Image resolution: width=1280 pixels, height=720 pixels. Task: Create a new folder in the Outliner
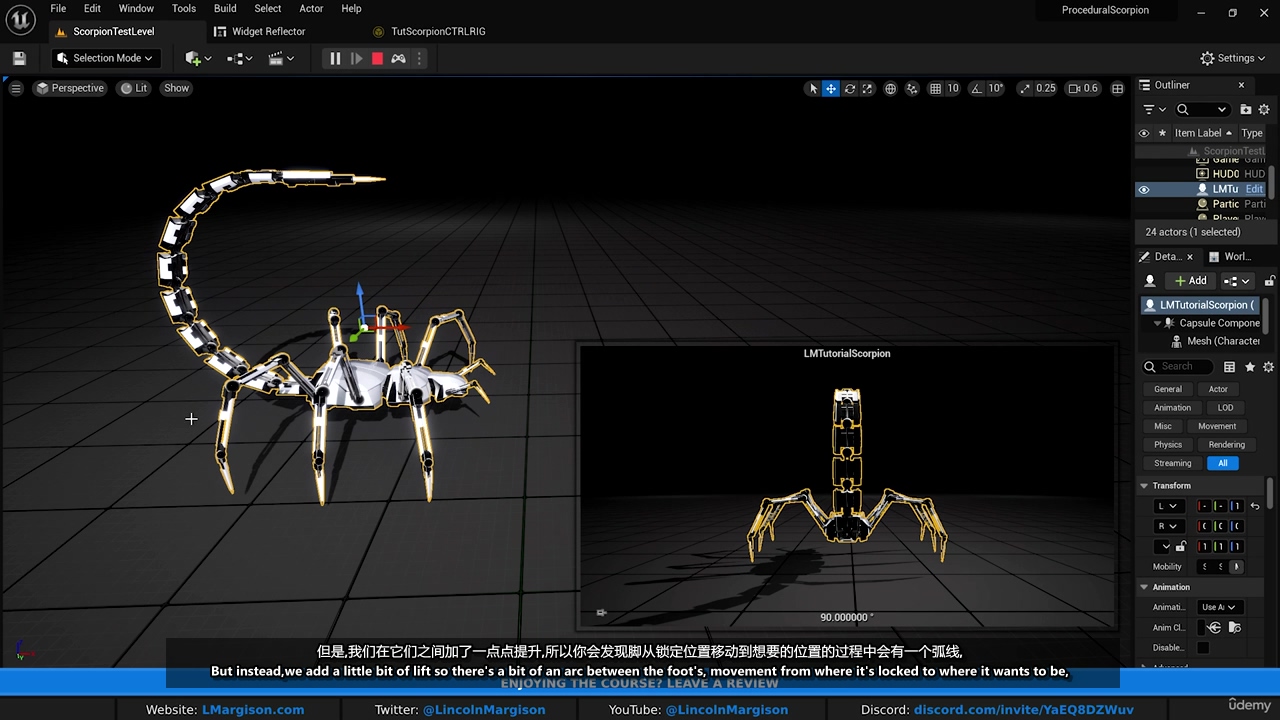click(1246, 109)
